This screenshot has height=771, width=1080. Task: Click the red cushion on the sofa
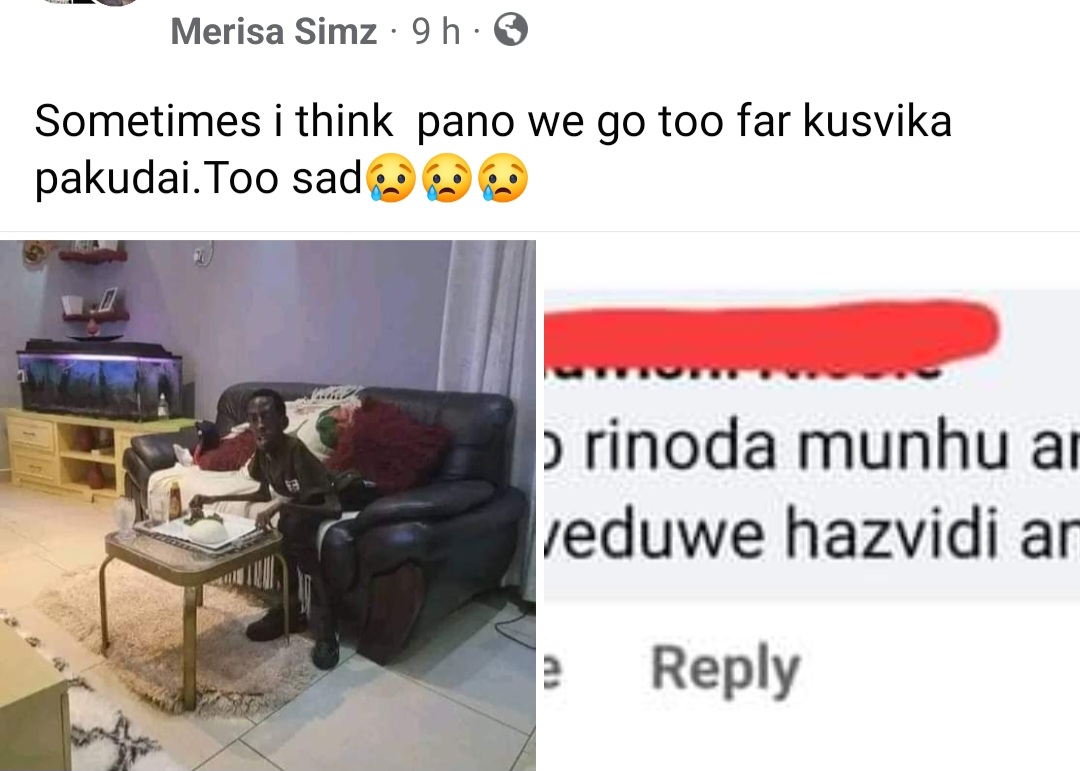(387, 446)
